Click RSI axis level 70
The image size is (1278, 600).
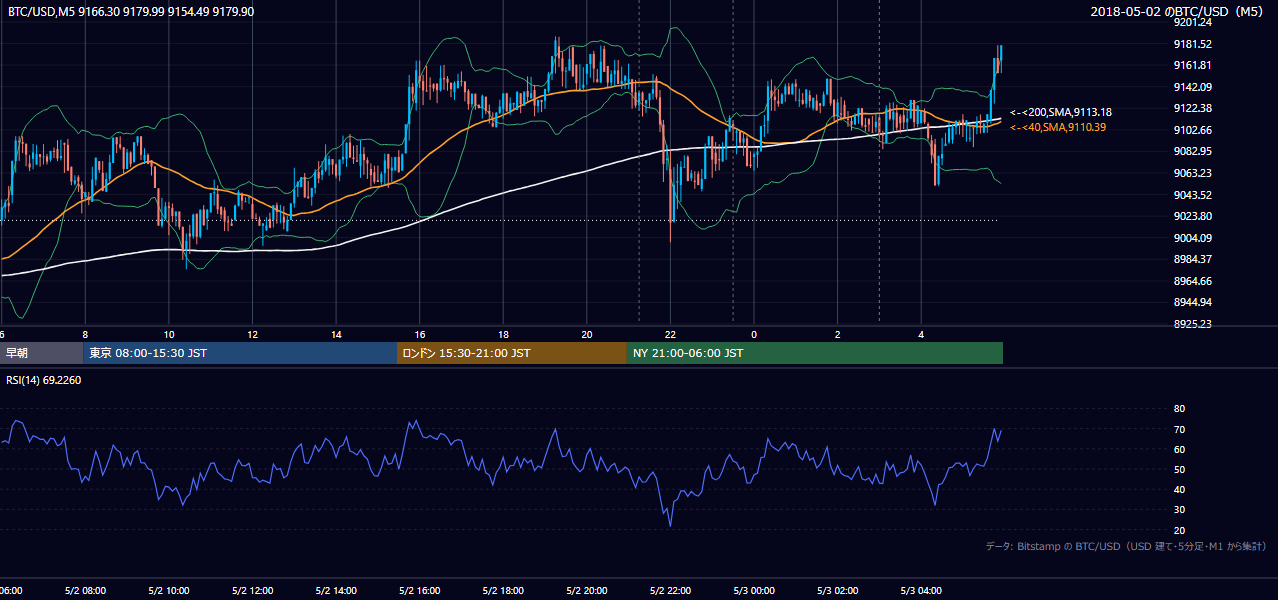click(1179, 429)
